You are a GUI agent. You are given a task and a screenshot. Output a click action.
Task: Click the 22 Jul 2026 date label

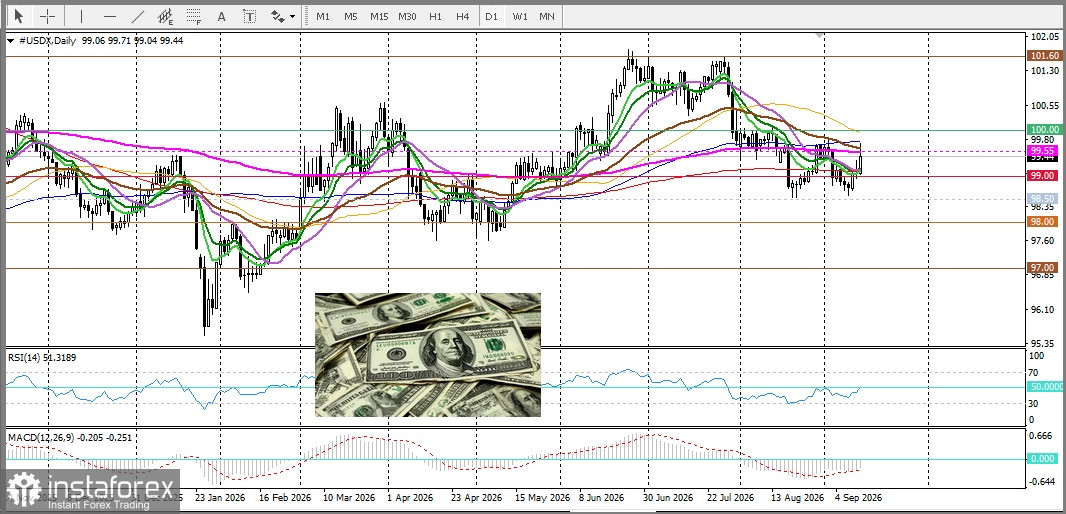(x=731, y=497)
